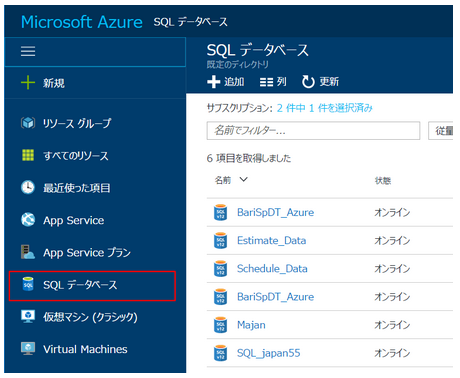Click the database icon beside SQL_japan55
Screen dimensions: 460x378
220,353
